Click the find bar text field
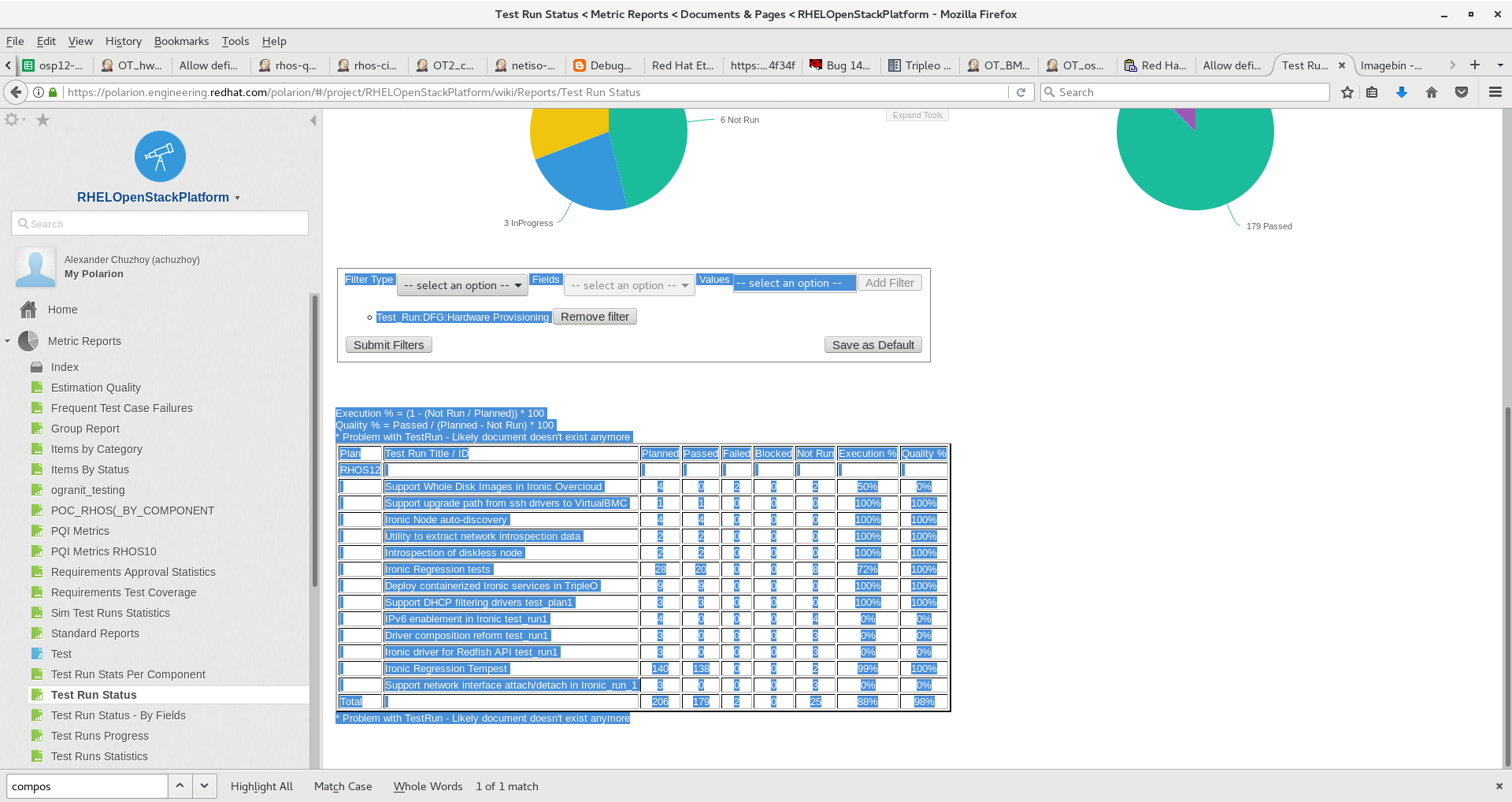The height and width of the screenshot is (802, 1512). (87, 786)
